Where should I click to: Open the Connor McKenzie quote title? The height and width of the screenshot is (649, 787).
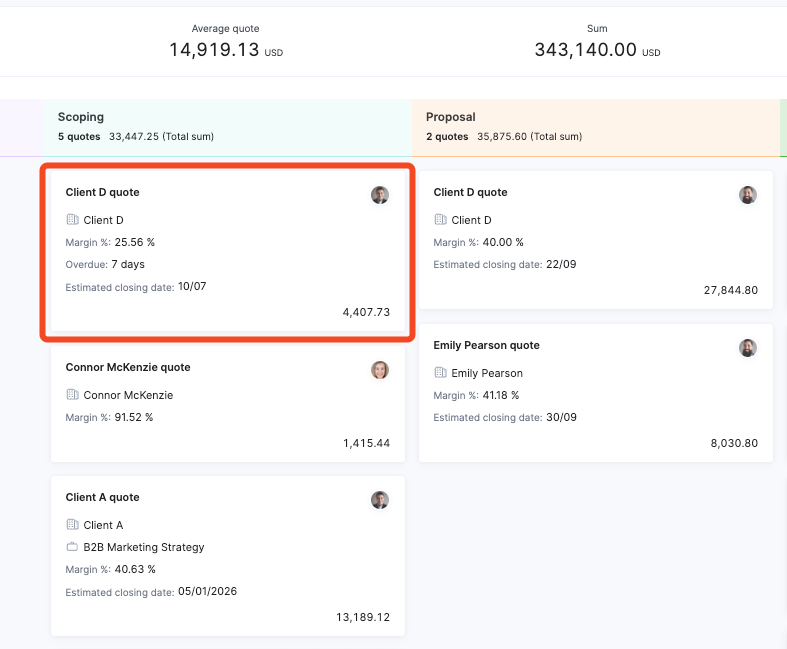(x=128, y=367)
